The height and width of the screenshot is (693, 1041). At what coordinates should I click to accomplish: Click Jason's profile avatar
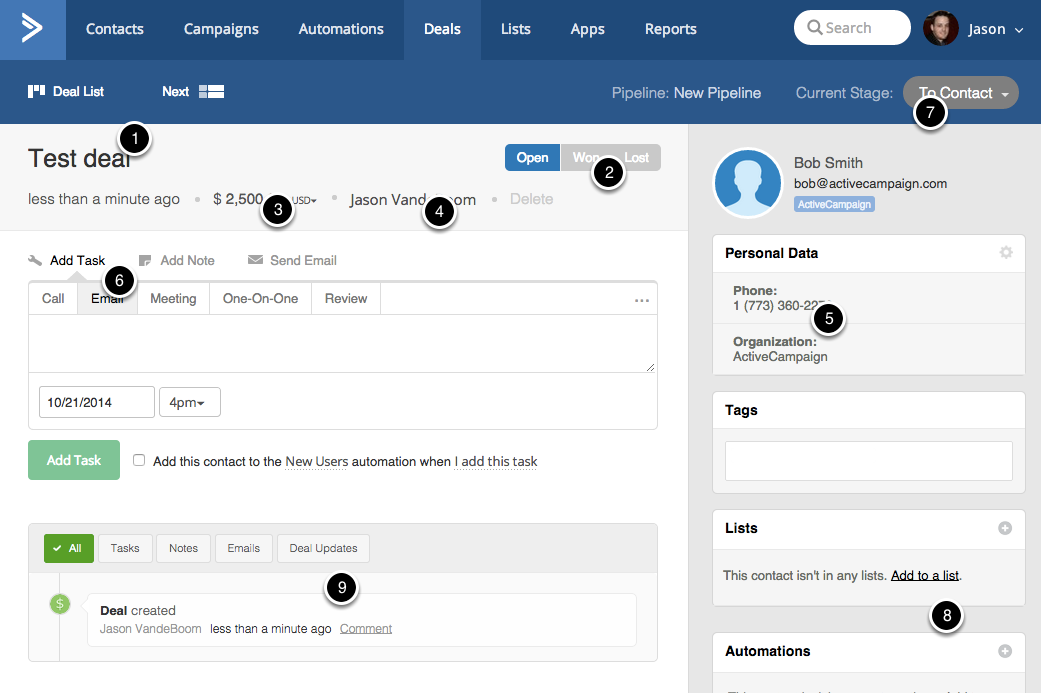pyautogui.click(x=940, y=29)
